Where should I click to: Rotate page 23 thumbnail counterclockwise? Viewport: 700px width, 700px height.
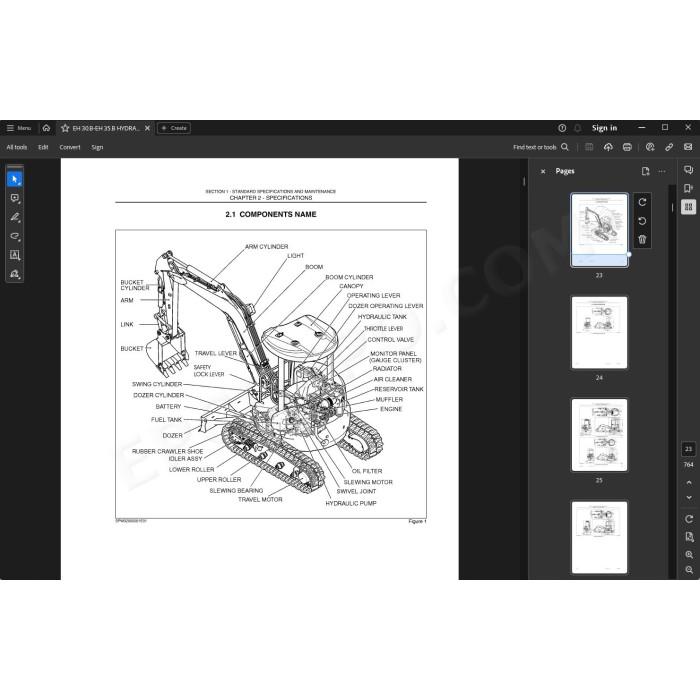point(642,221)
